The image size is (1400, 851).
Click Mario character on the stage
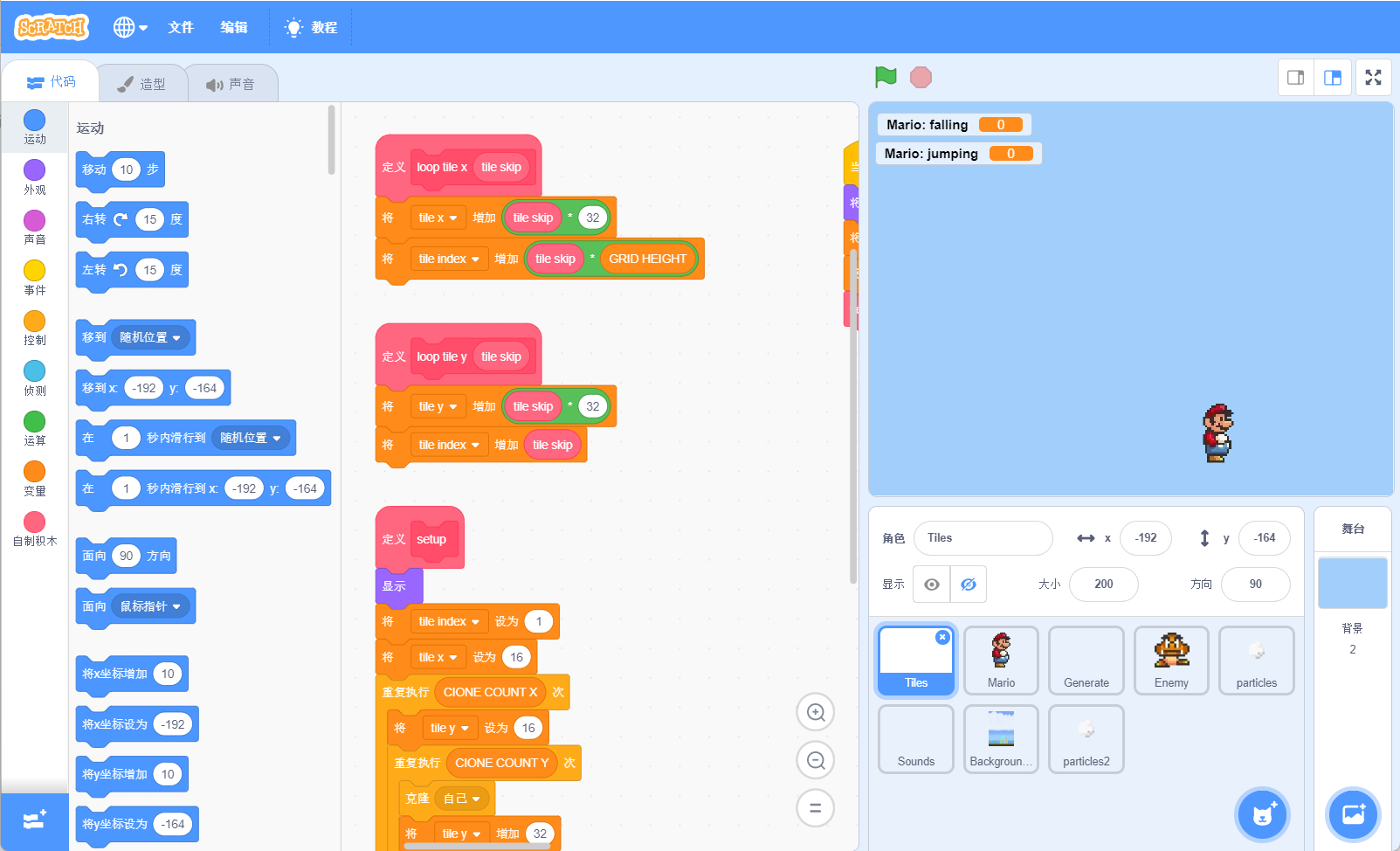[x=1217, y=433]
